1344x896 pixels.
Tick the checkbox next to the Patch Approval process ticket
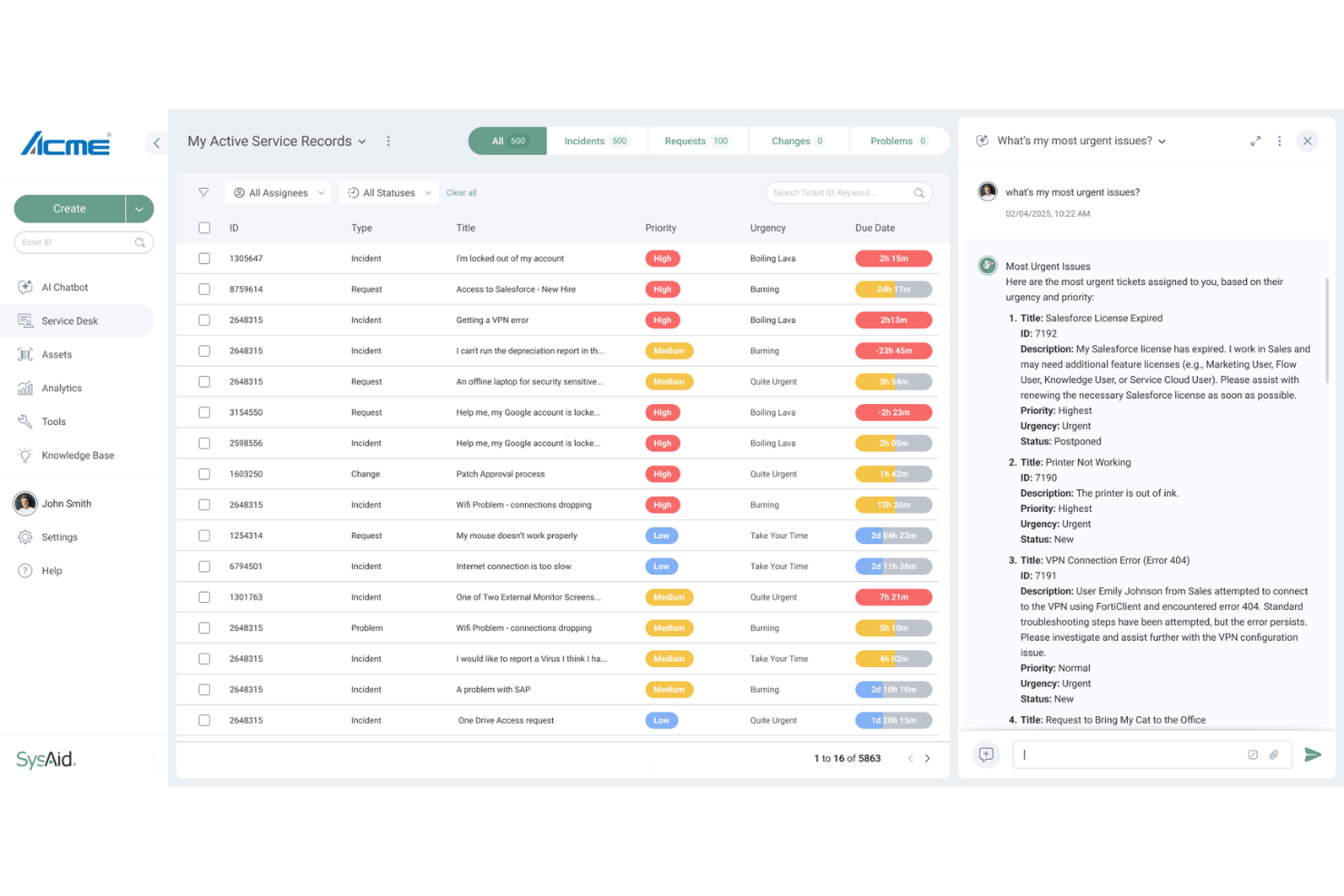click(204, 473)
